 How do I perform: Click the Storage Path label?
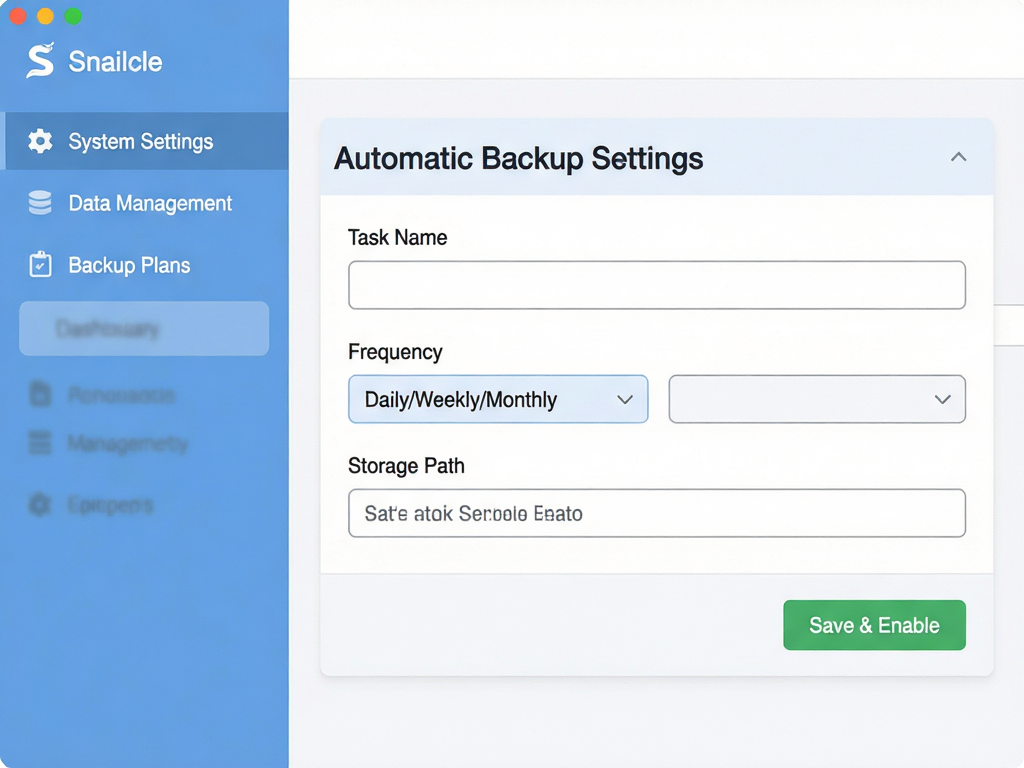pyautogui.click(x=406, y=466)
